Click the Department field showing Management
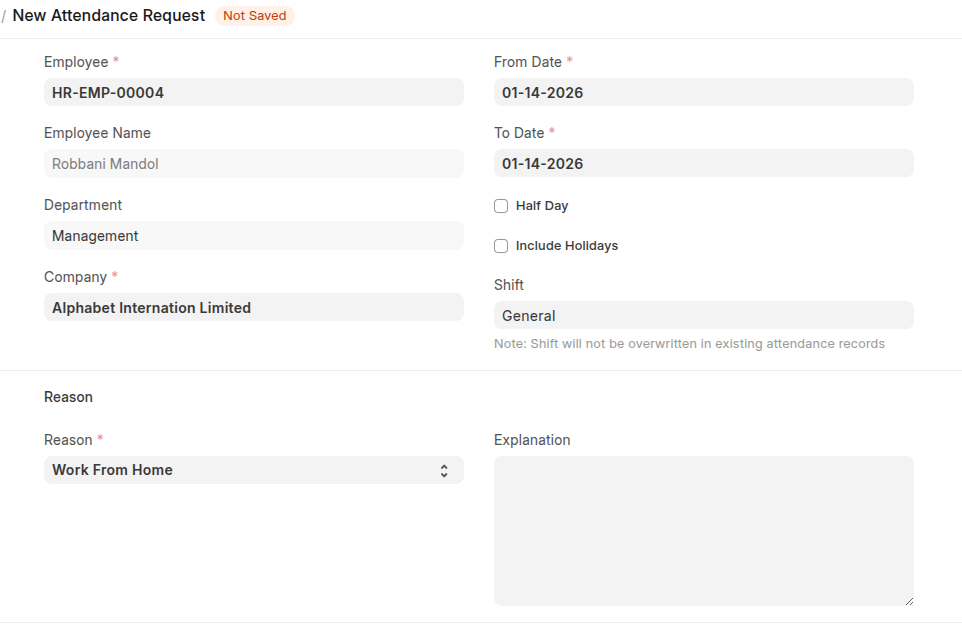Image resolution: width=962 pixels, height=643 pixels. click(253, 236)
